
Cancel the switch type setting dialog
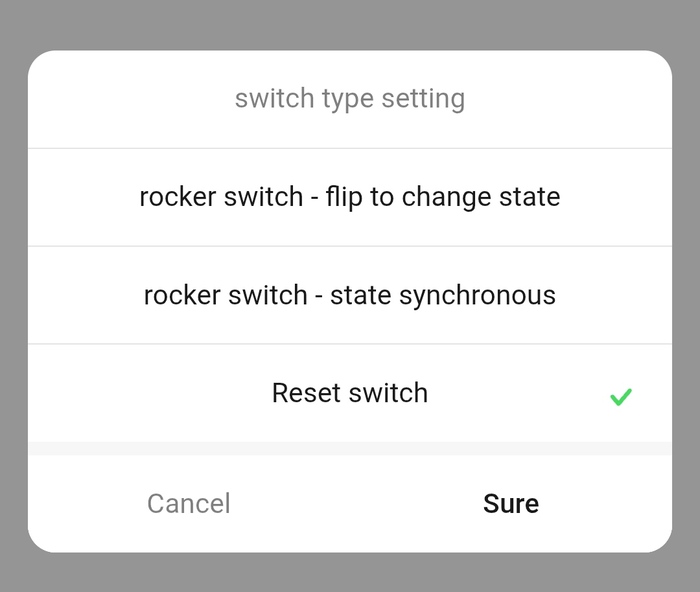[188, 503]
